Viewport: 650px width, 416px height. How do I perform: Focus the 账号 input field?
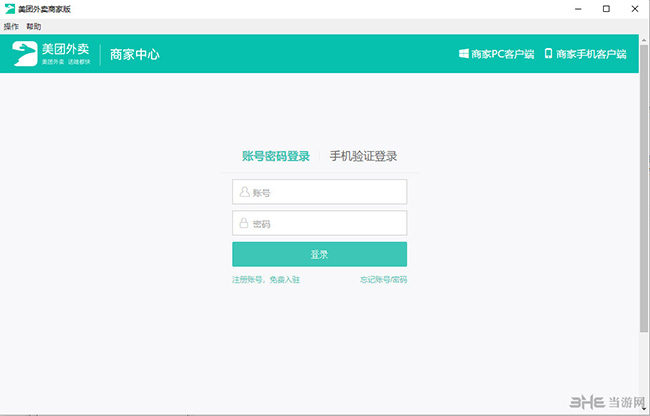point(320,192)
